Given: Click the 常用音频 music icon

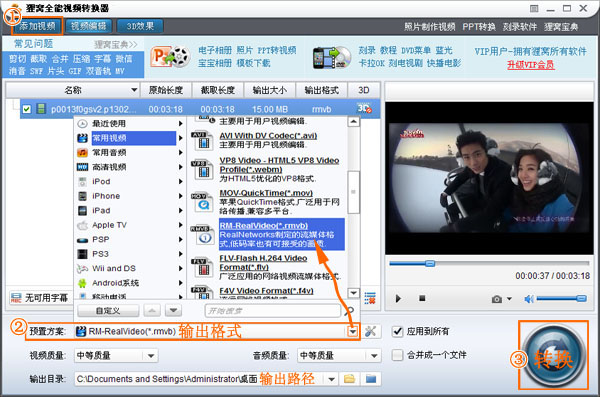Looking at the screenshot, I should coord(82,152).
